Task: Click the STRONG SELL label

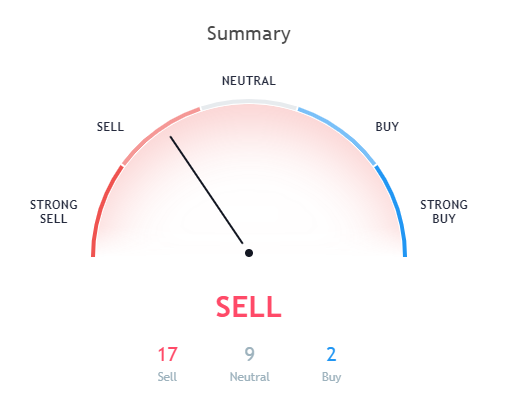Action: (54, 212)
